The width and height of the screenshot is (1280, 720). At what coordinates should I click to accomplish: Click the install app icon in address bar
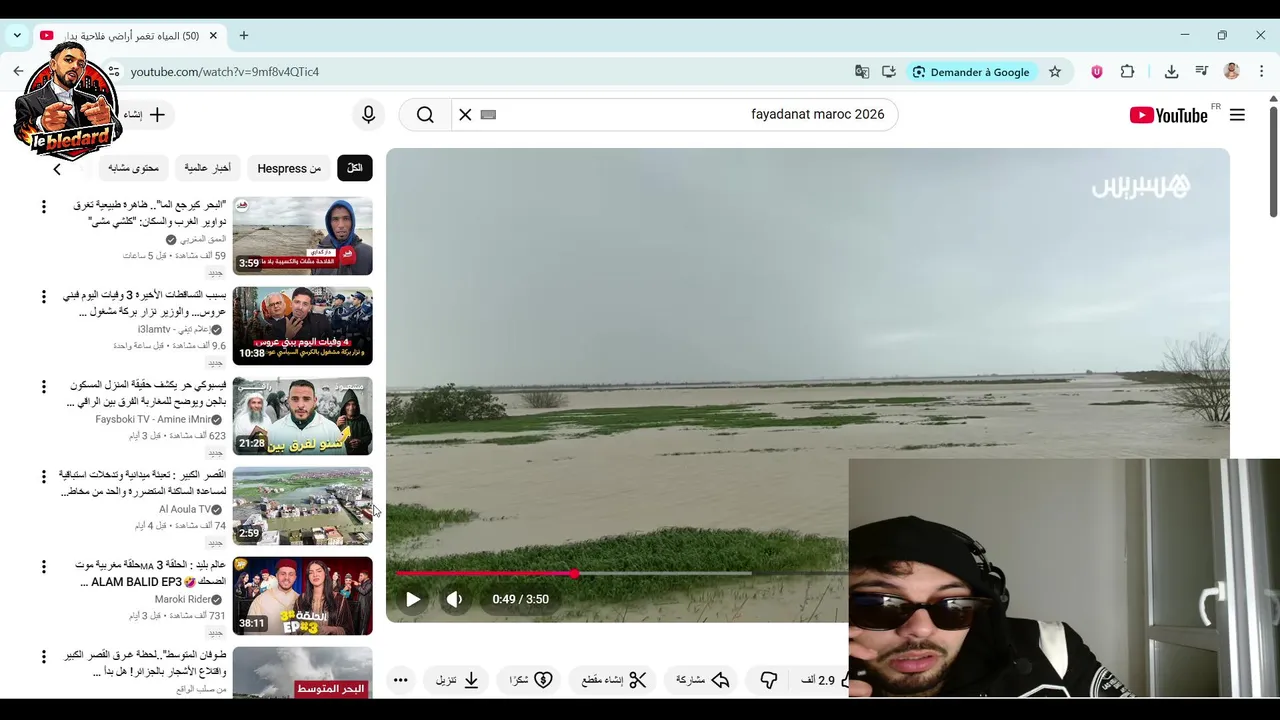tap(889, 72)
